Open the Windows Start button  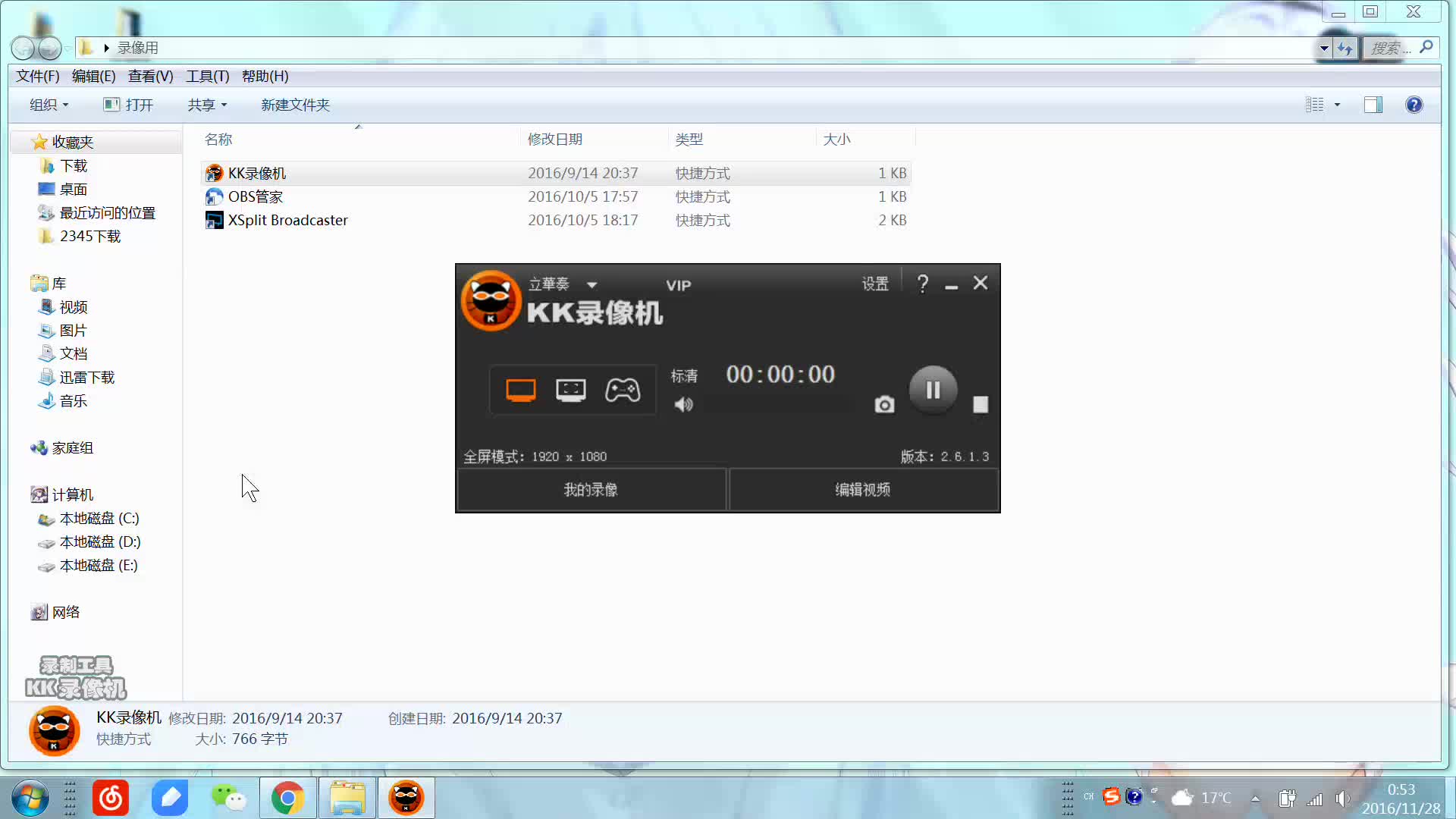coord(30,798)
